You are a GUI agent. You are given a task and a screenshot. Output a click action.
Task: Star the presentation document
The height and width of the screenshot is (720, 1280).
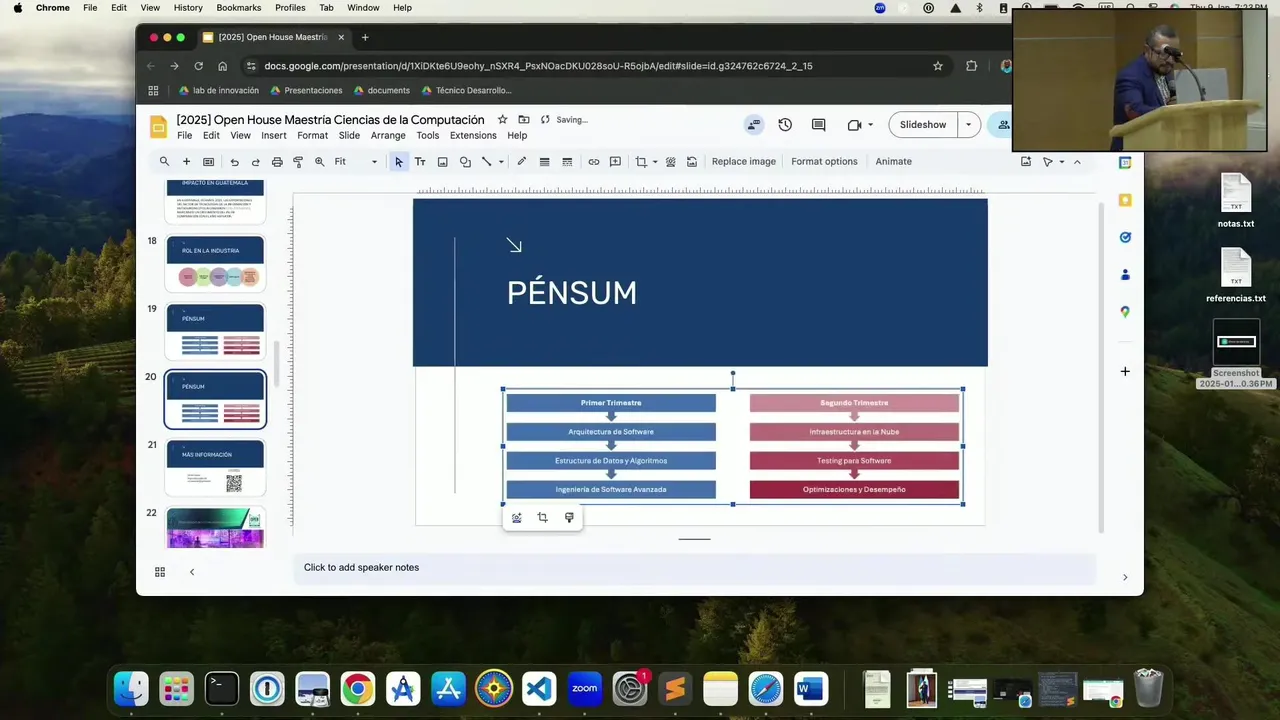tap(502, 119)
